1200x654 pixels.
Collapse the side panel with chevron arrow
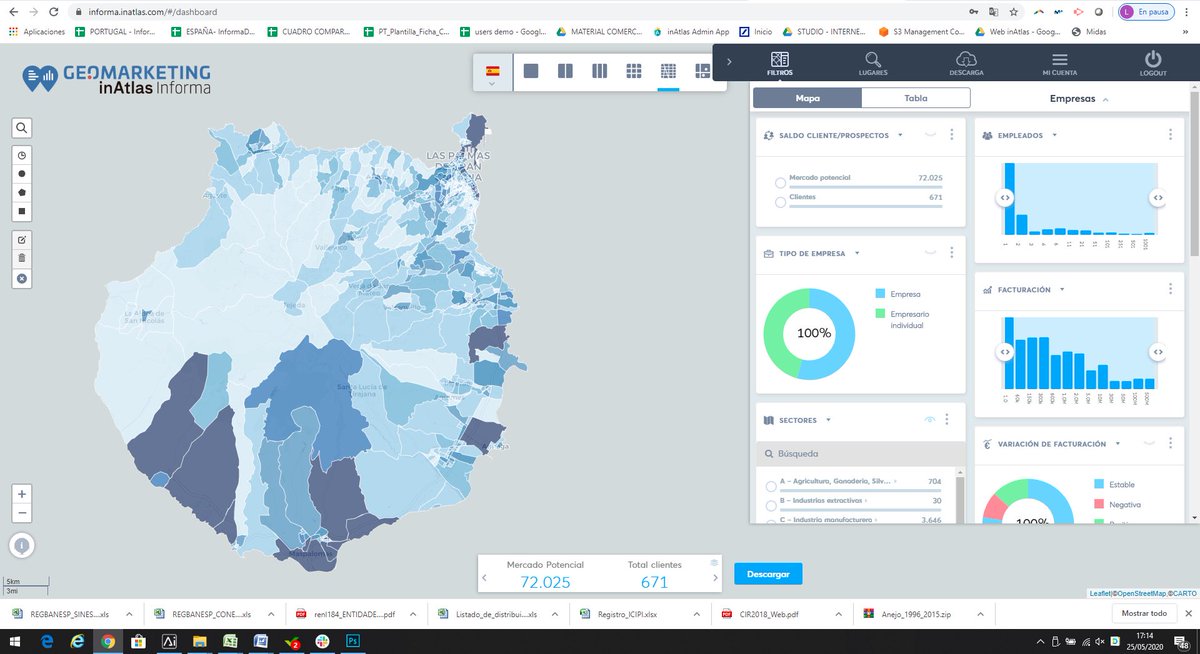729,62
